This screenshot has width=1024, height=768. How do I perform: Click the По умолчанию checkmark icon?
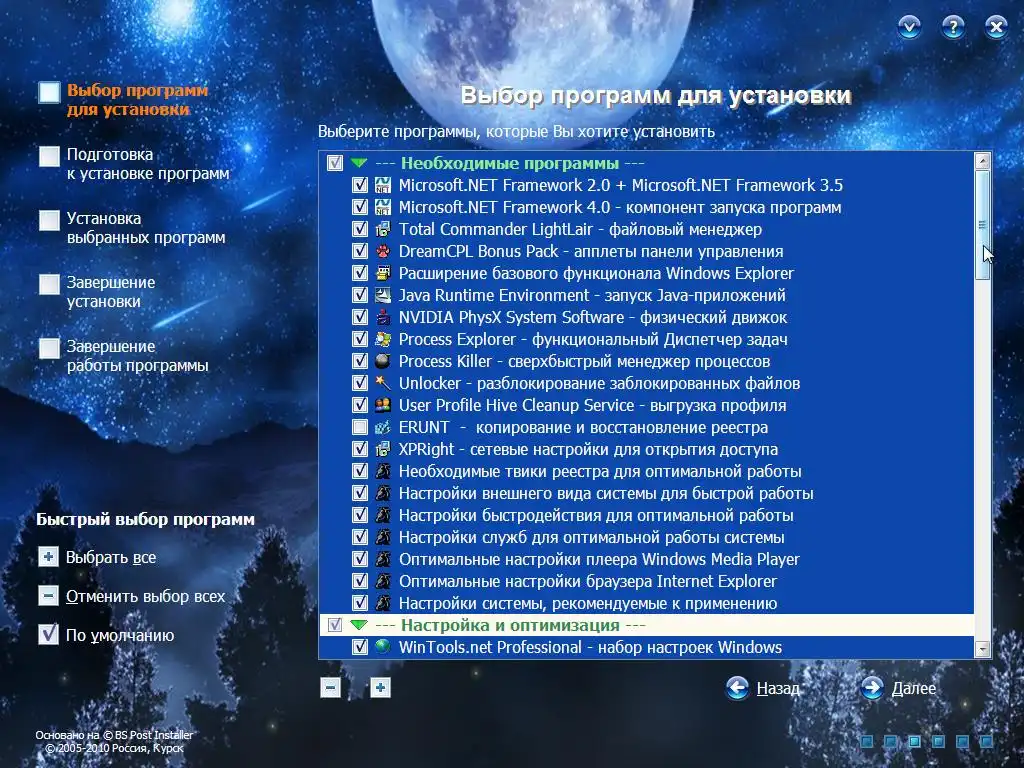(48, 634)
